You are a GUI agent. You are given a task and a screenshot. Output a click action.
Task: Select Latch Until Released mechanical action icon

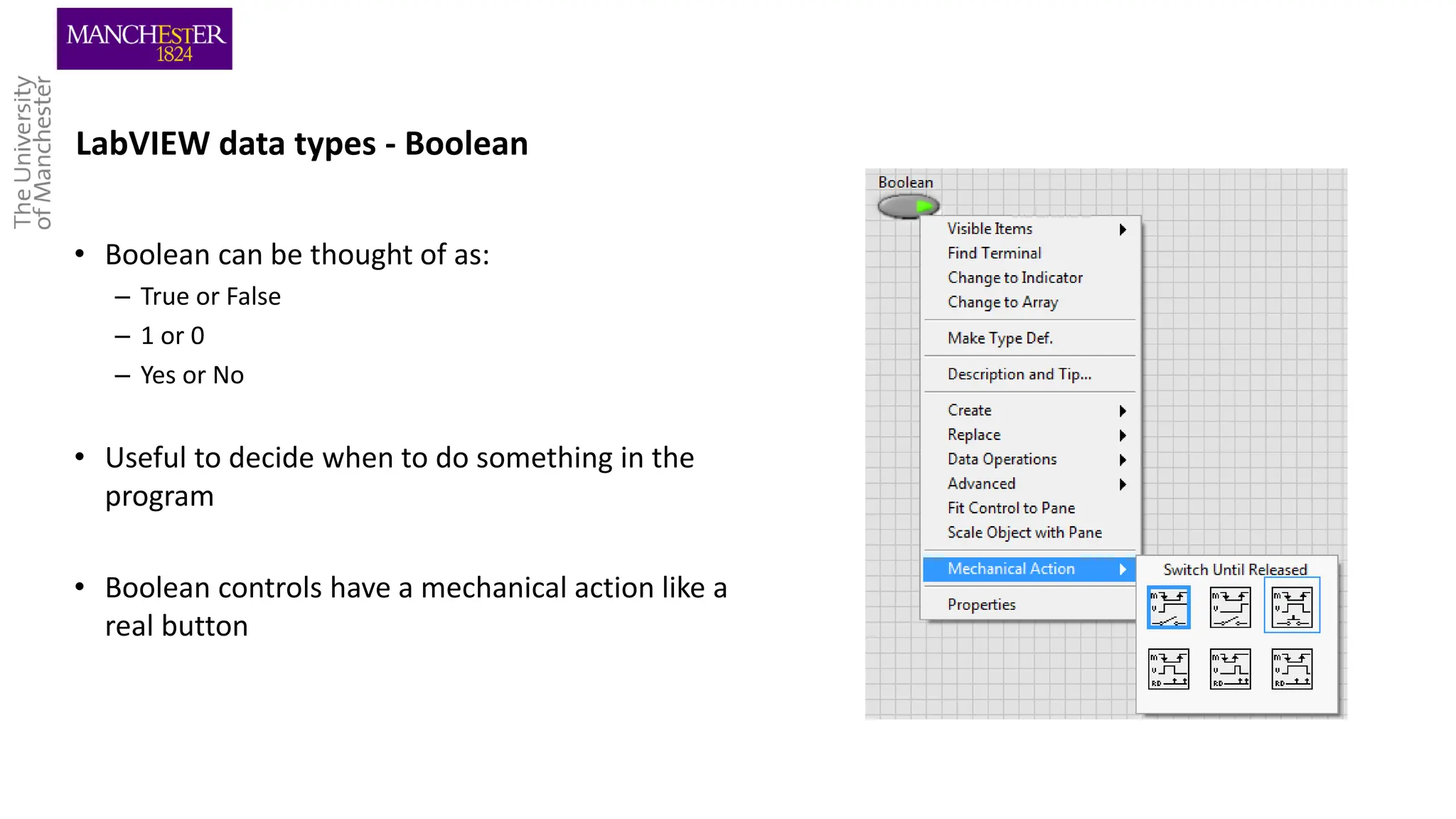[1292, 669]
